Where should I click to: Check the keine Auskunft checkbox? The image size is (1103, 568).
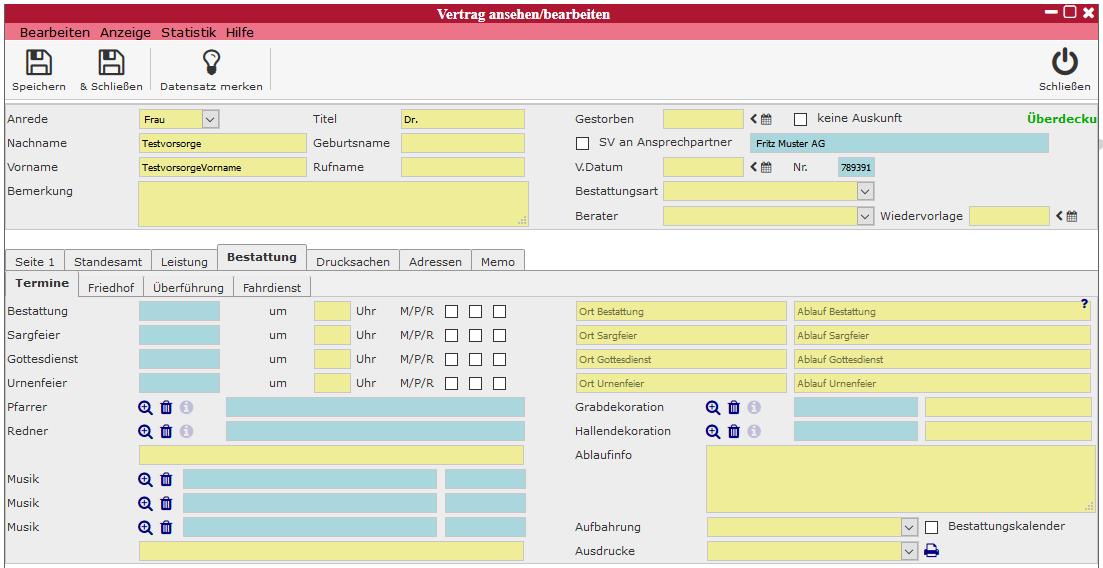click(x=800, y=119)
